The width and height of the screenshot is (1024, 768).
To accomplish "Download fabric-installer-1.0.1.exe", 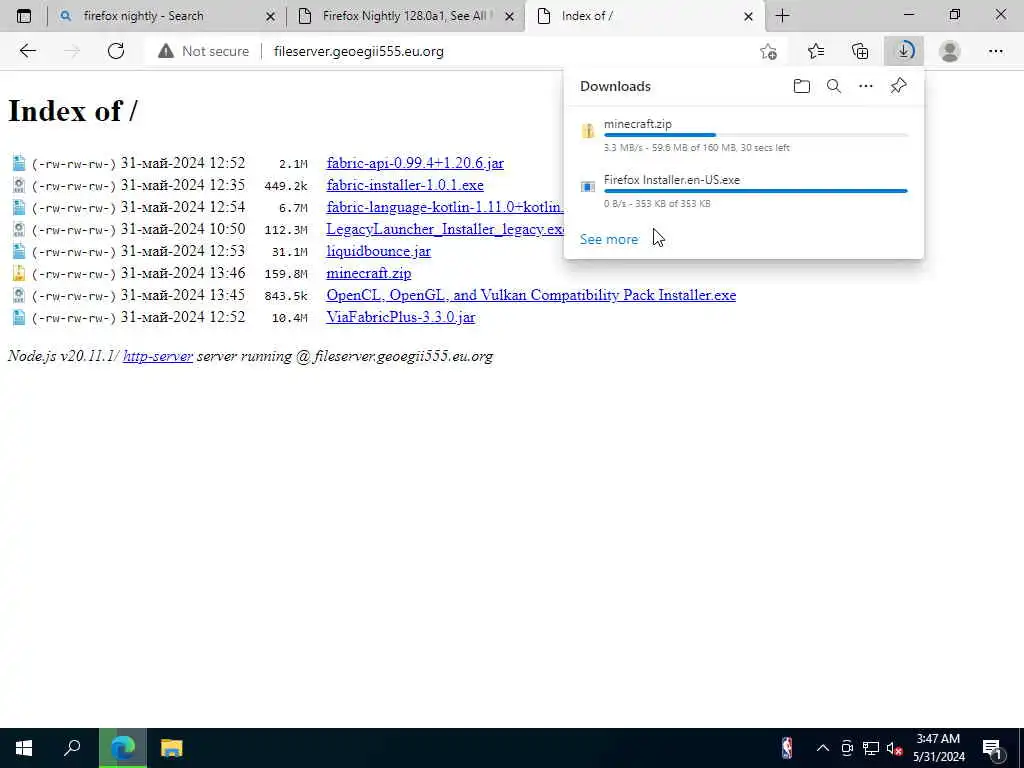I will [405, 185].
